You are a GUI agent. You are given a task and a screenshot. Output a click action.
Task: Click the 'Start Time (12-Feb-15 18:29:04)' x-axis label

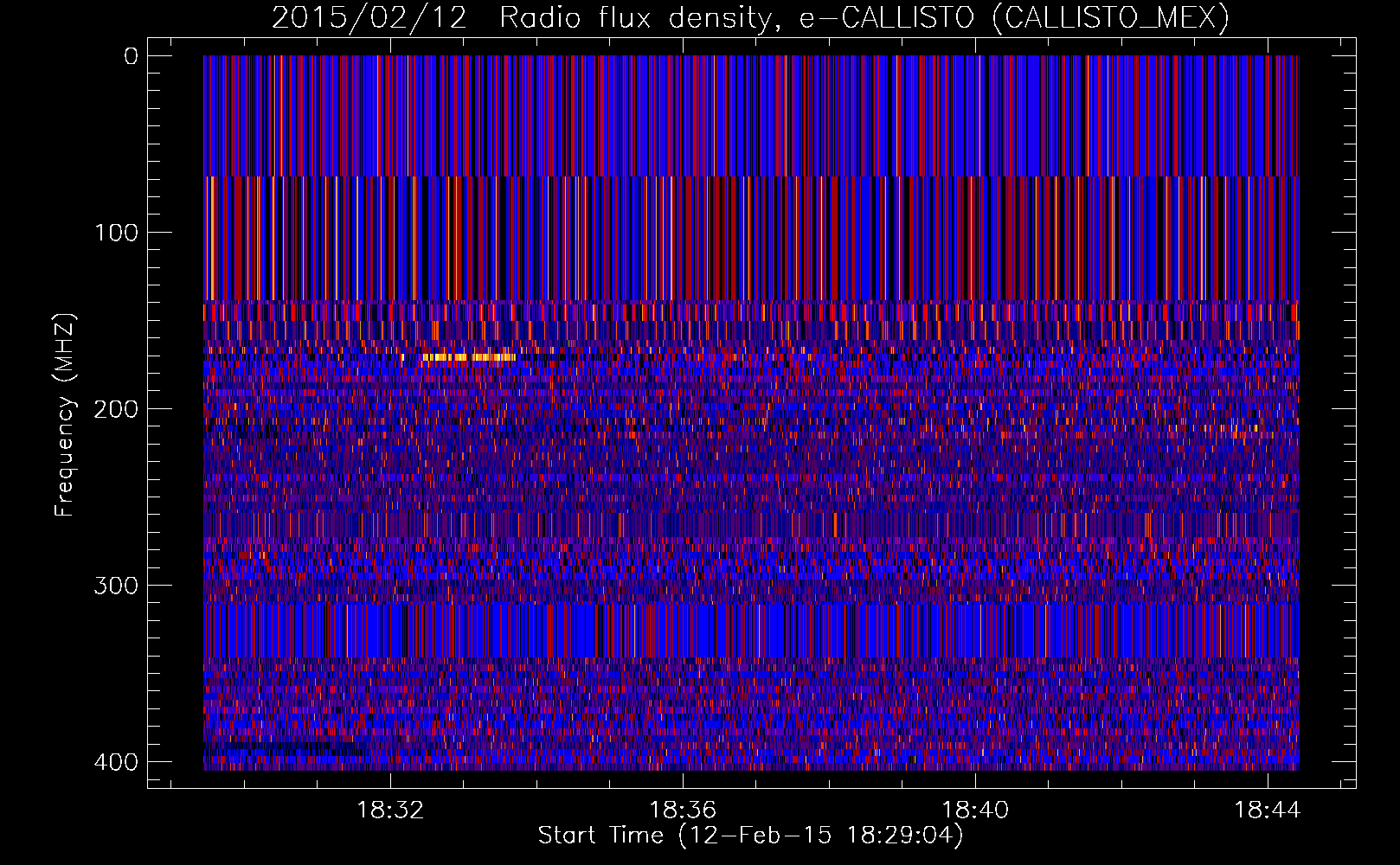pyautogui.click(x=750, y=836)
